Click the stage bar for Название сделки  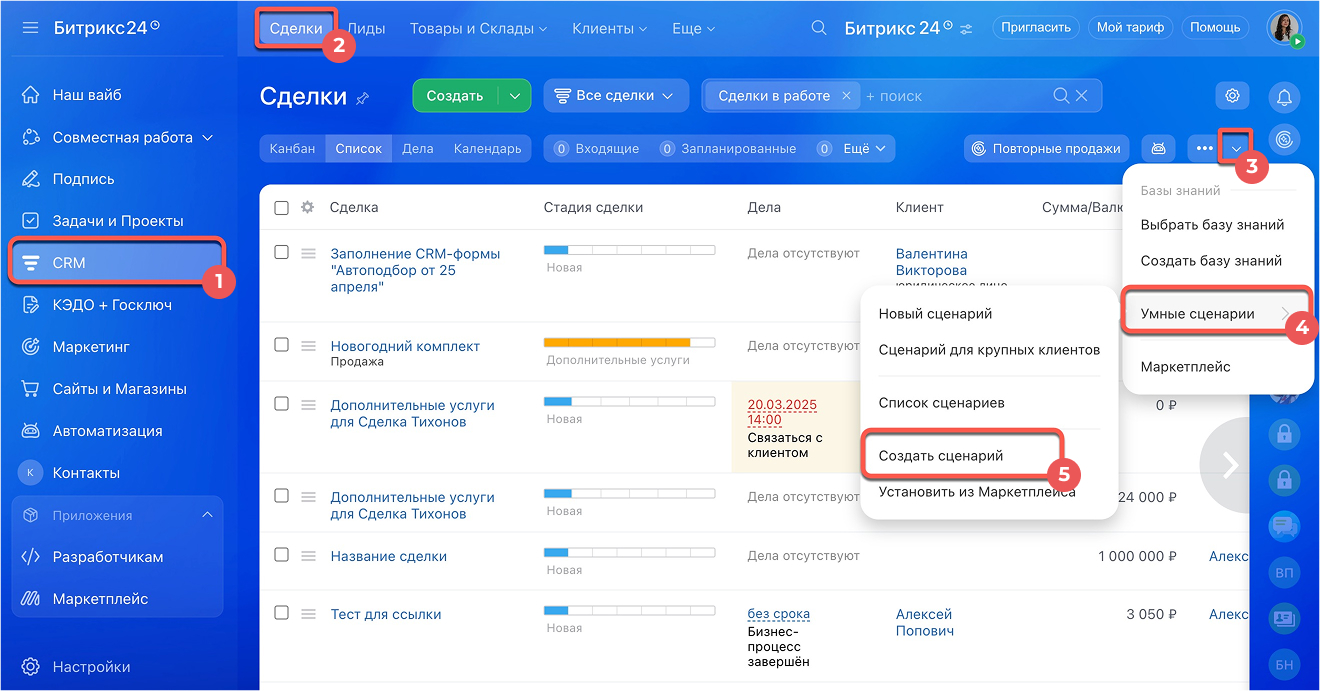(x=629, y=552)
